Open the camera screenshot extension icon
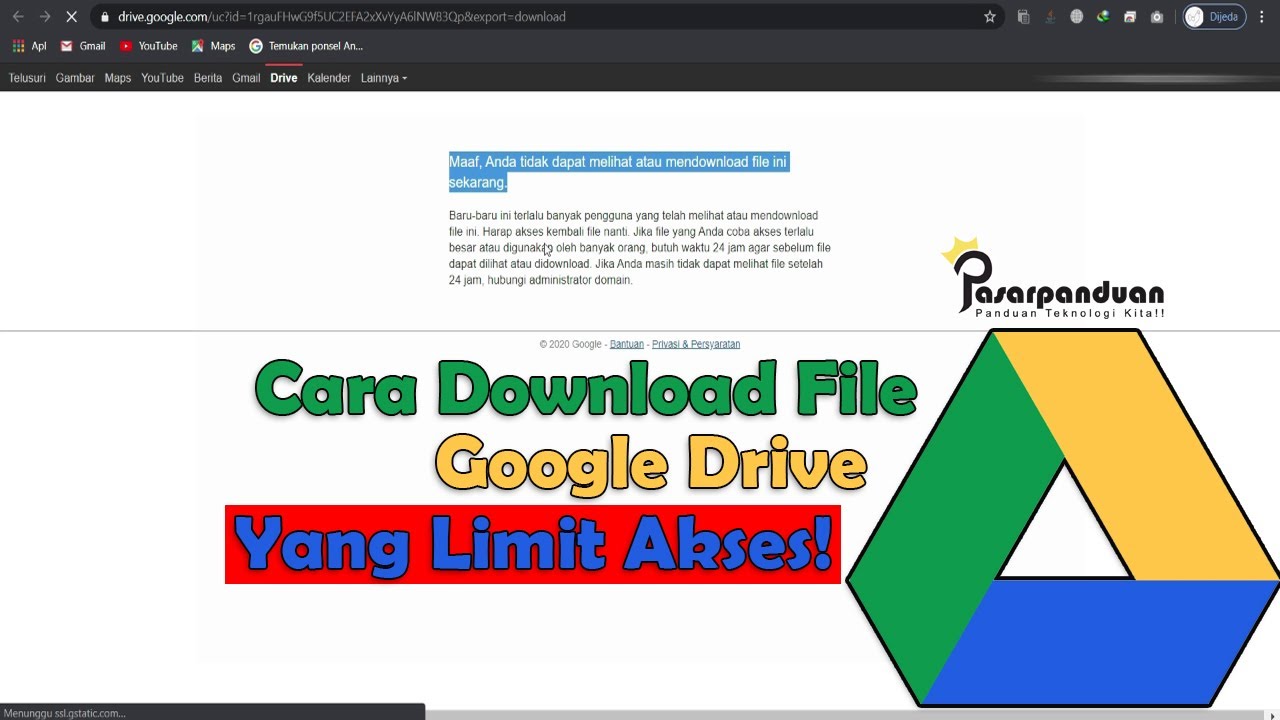Viewport: 1280px width, 720px height. coord(1157,16)
